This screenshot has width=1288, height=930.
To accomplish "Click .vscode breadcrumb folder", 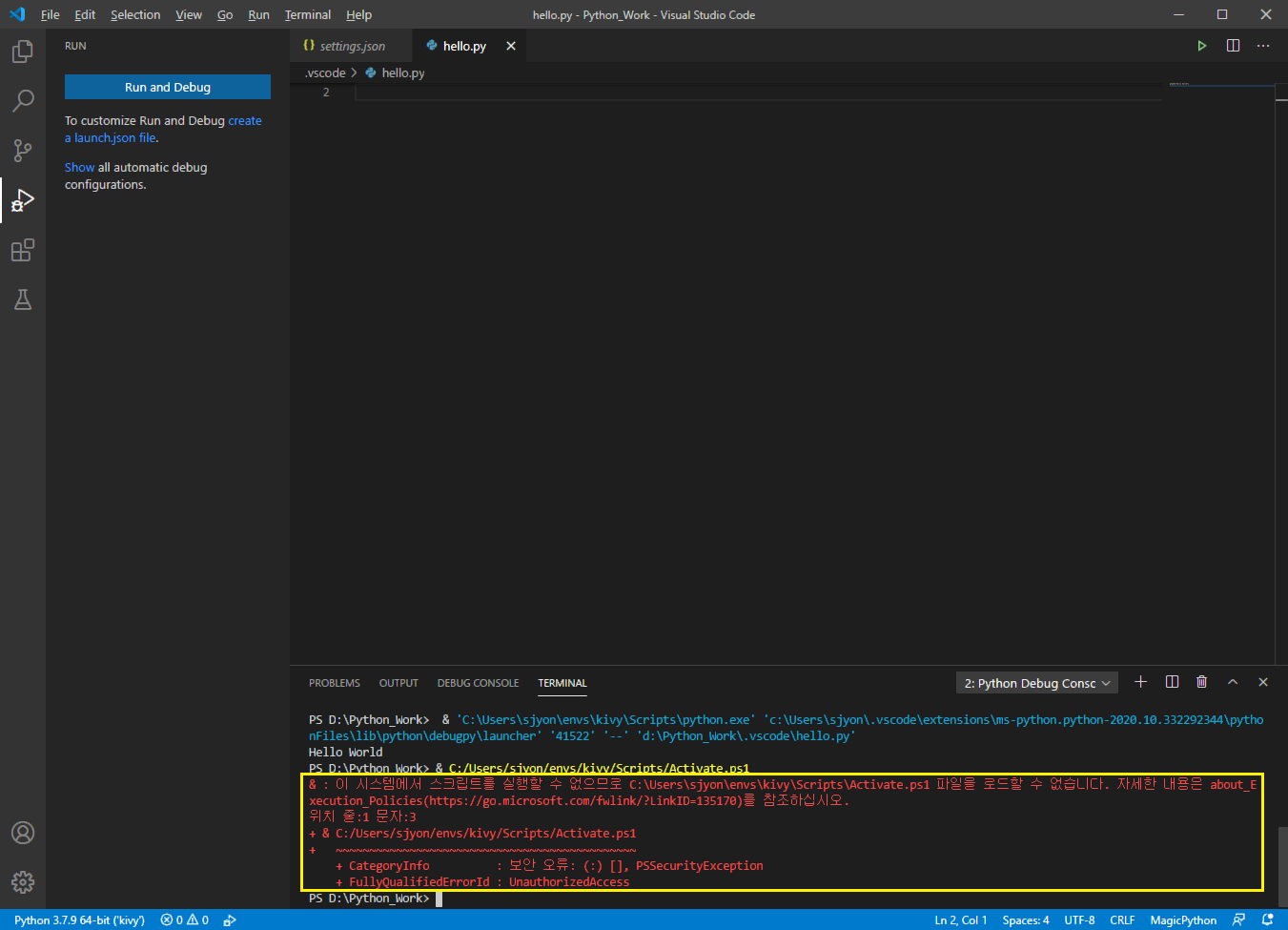I will (x=325, y=72).
